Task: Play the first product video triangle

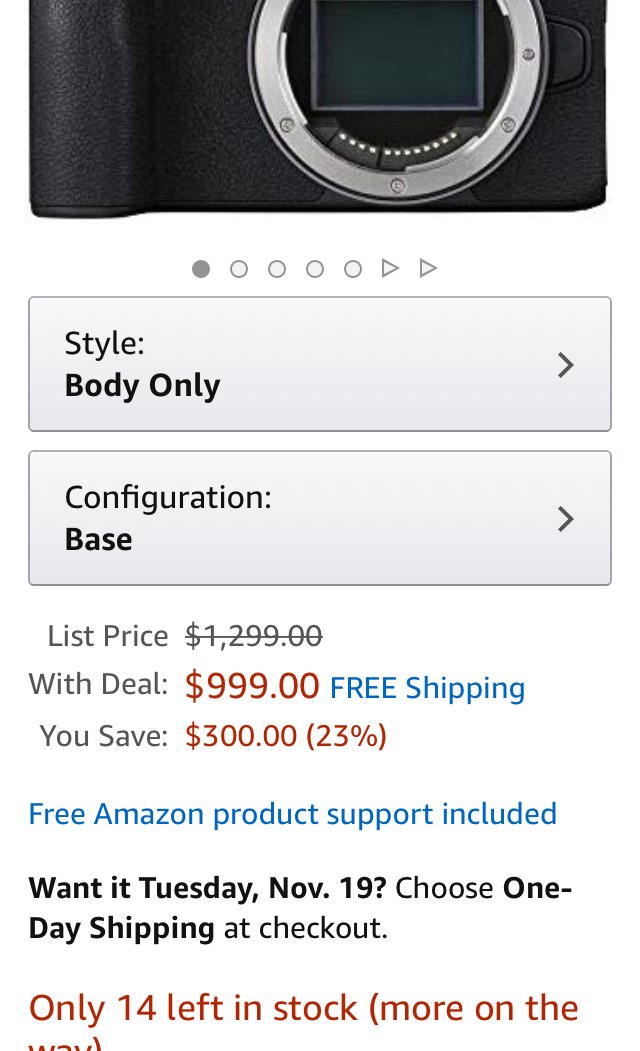Action: (x=390, y=268)
